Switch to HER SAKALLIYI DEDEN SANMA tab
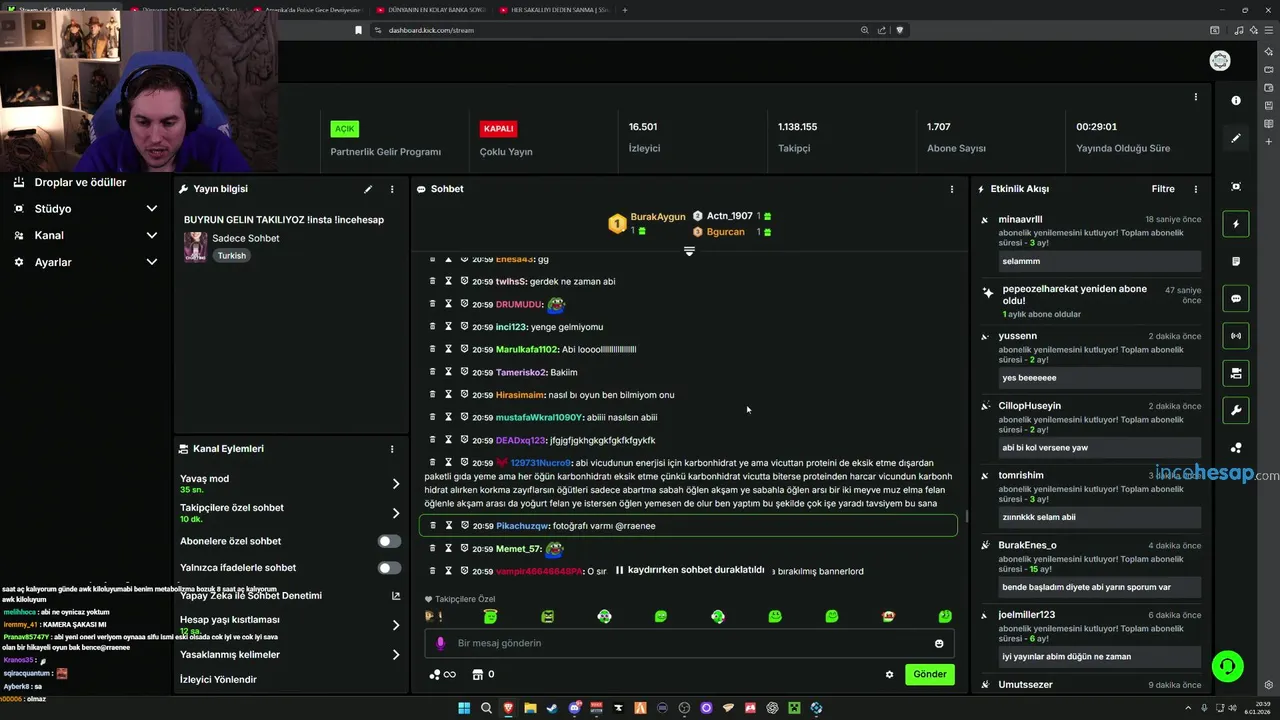1280x720 pixels. pyautogui.click(x=554, y=10)
